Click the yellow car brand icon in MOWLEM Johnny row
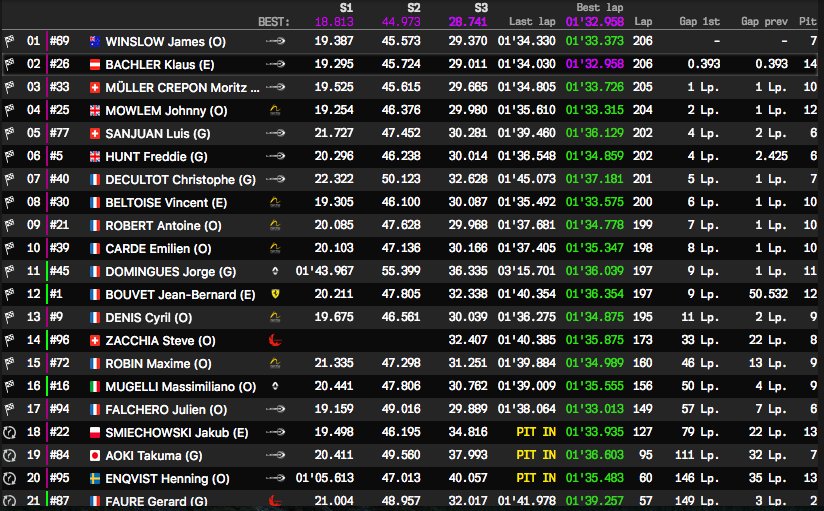The image size is (824, 511). pos(275,110)
